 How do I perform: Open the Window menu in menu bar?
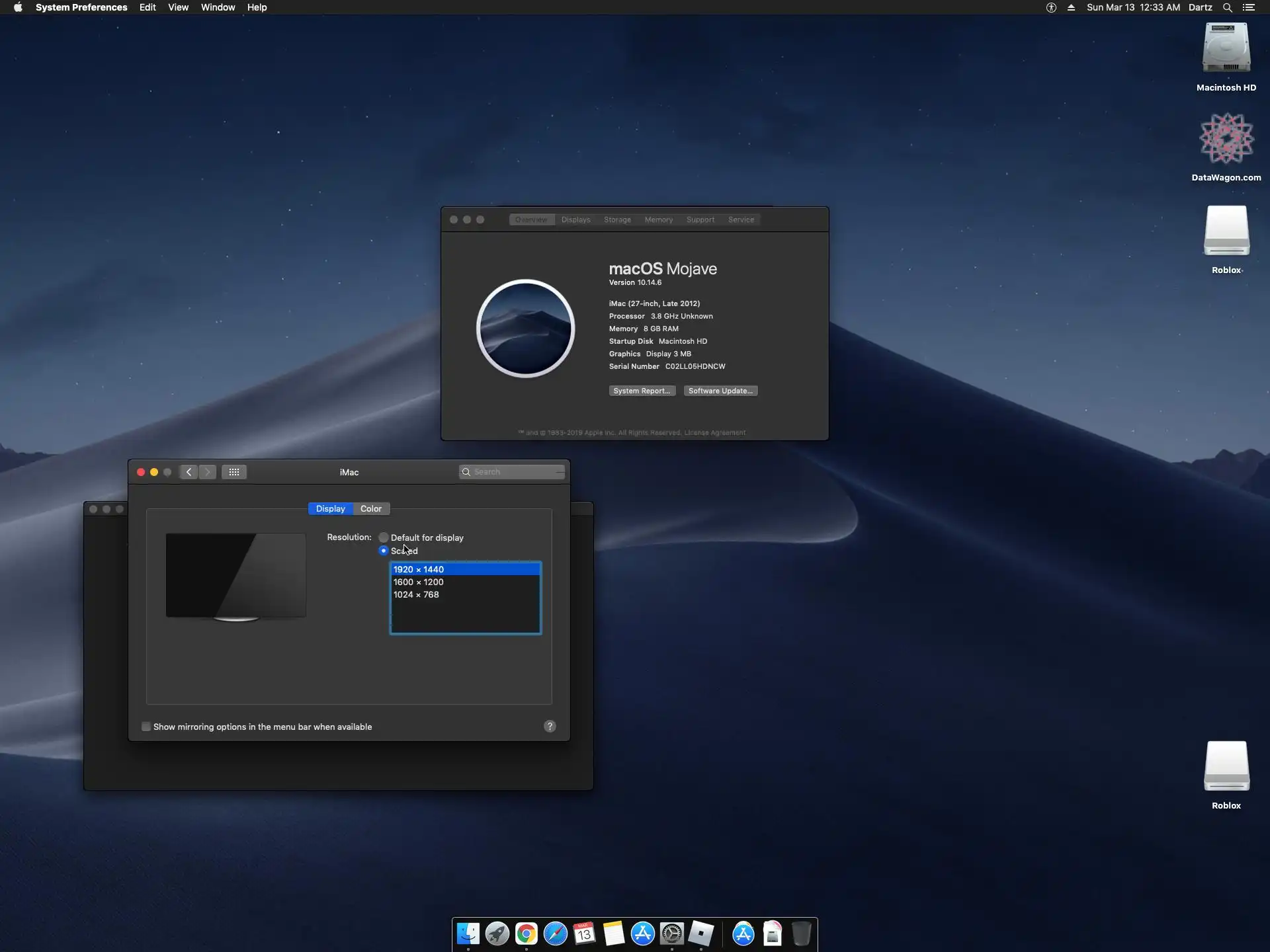tap(218, 7)
